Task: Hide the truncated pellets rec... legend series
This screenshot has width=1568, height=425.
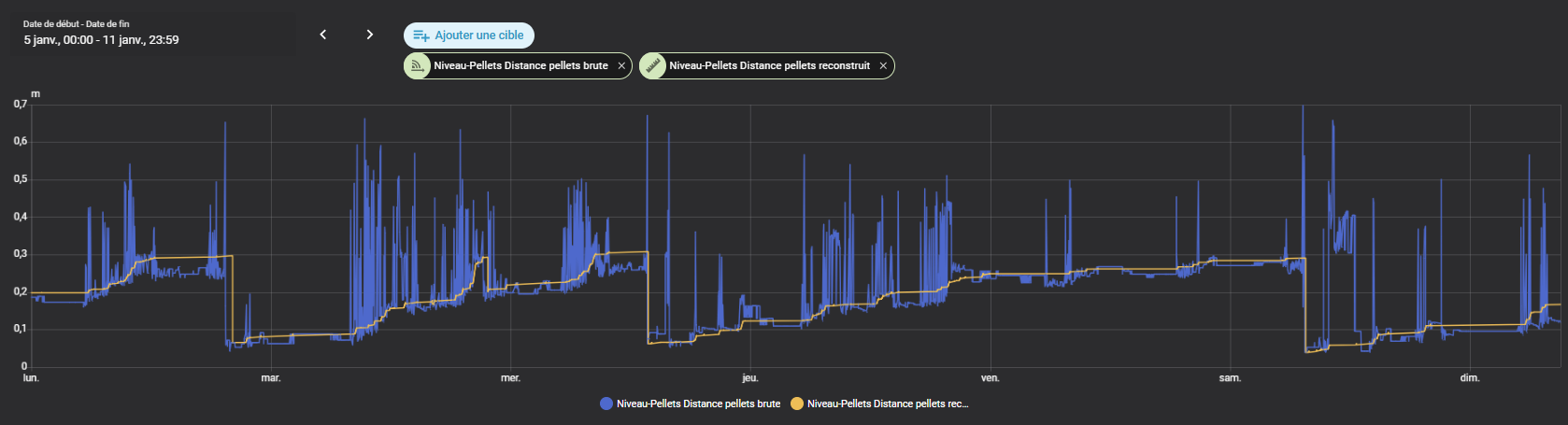Action: click(887, 404)
